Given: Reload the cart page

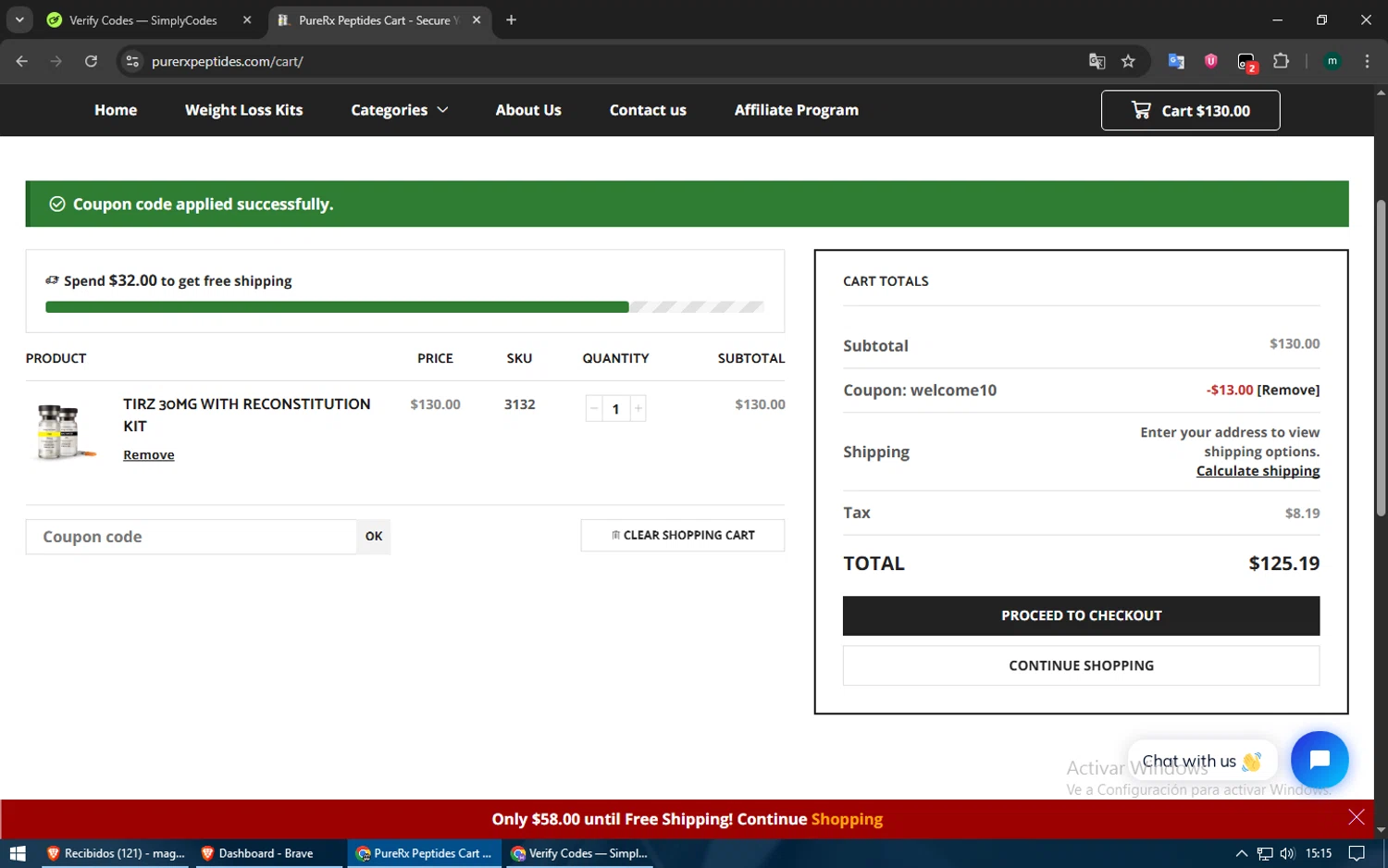Looking at the screenshot, I should (91, 61).
